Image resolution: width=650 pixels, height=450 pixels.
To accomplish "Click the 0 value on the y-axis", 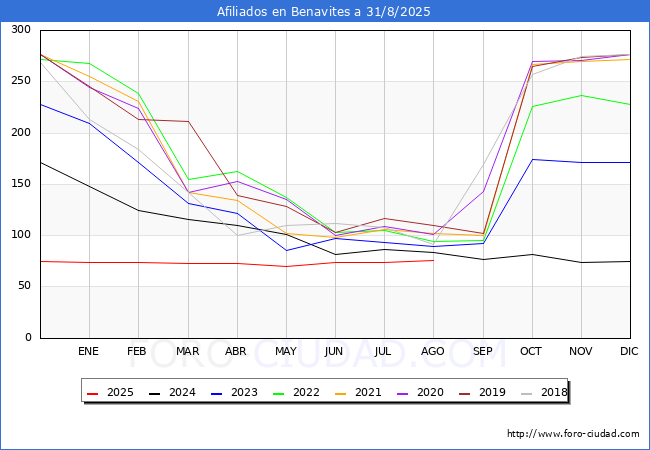I will (28, 337).
